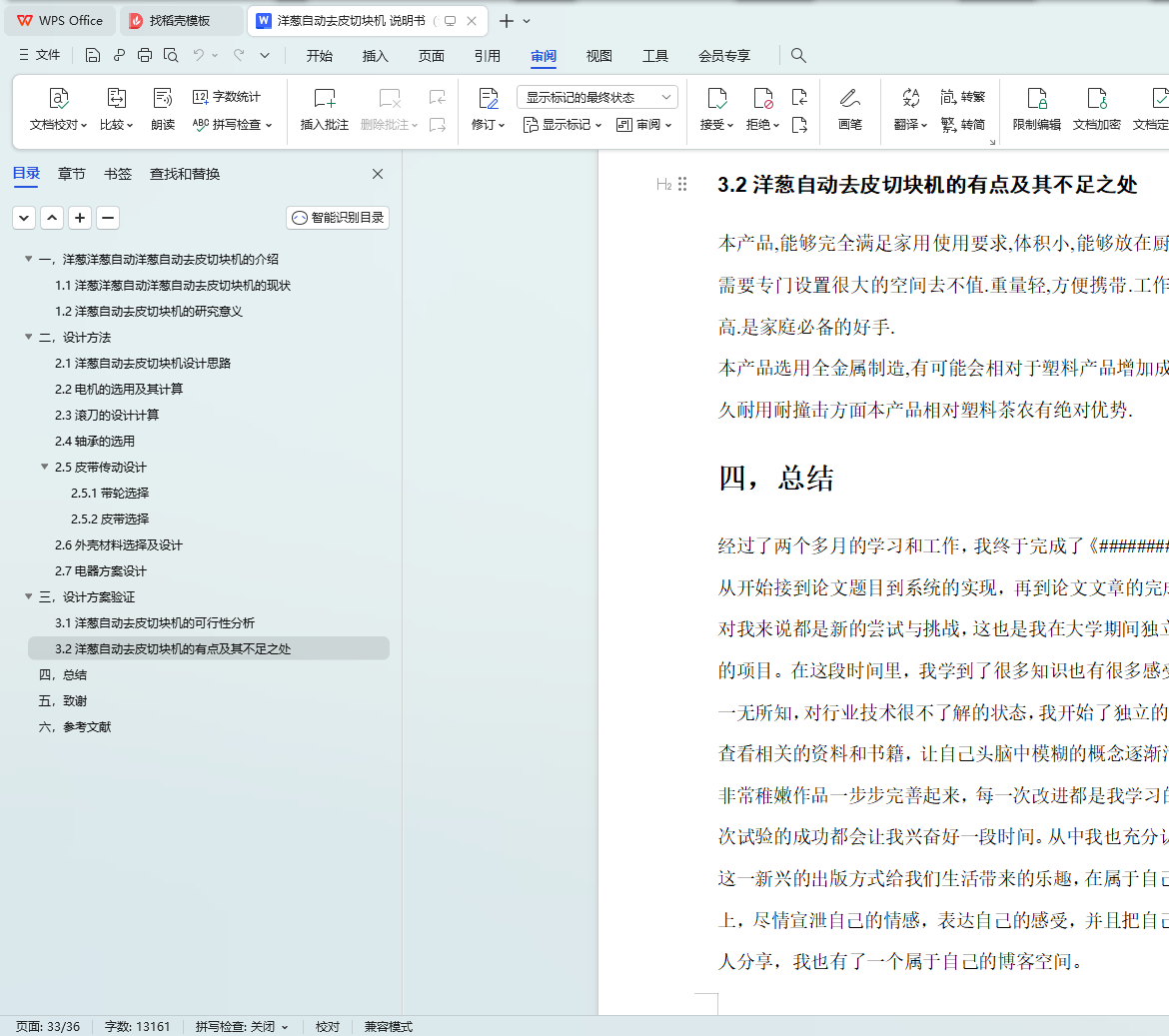The width and height of the screenshot is (1169, 1036).
Task: Reject changes with 拒绝
Action: (x=762, y=109)
